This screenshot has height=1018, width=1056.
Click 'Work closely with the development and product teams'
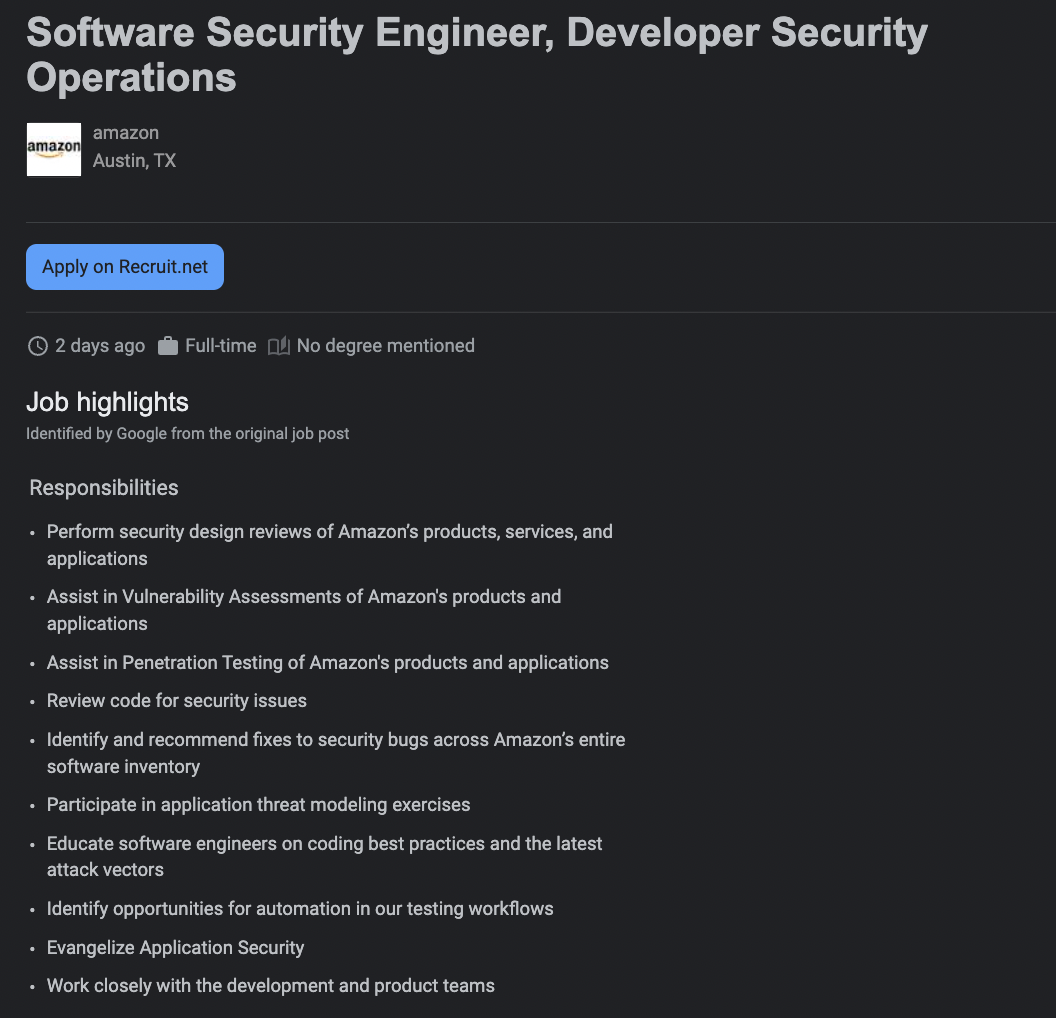[271, 986]
